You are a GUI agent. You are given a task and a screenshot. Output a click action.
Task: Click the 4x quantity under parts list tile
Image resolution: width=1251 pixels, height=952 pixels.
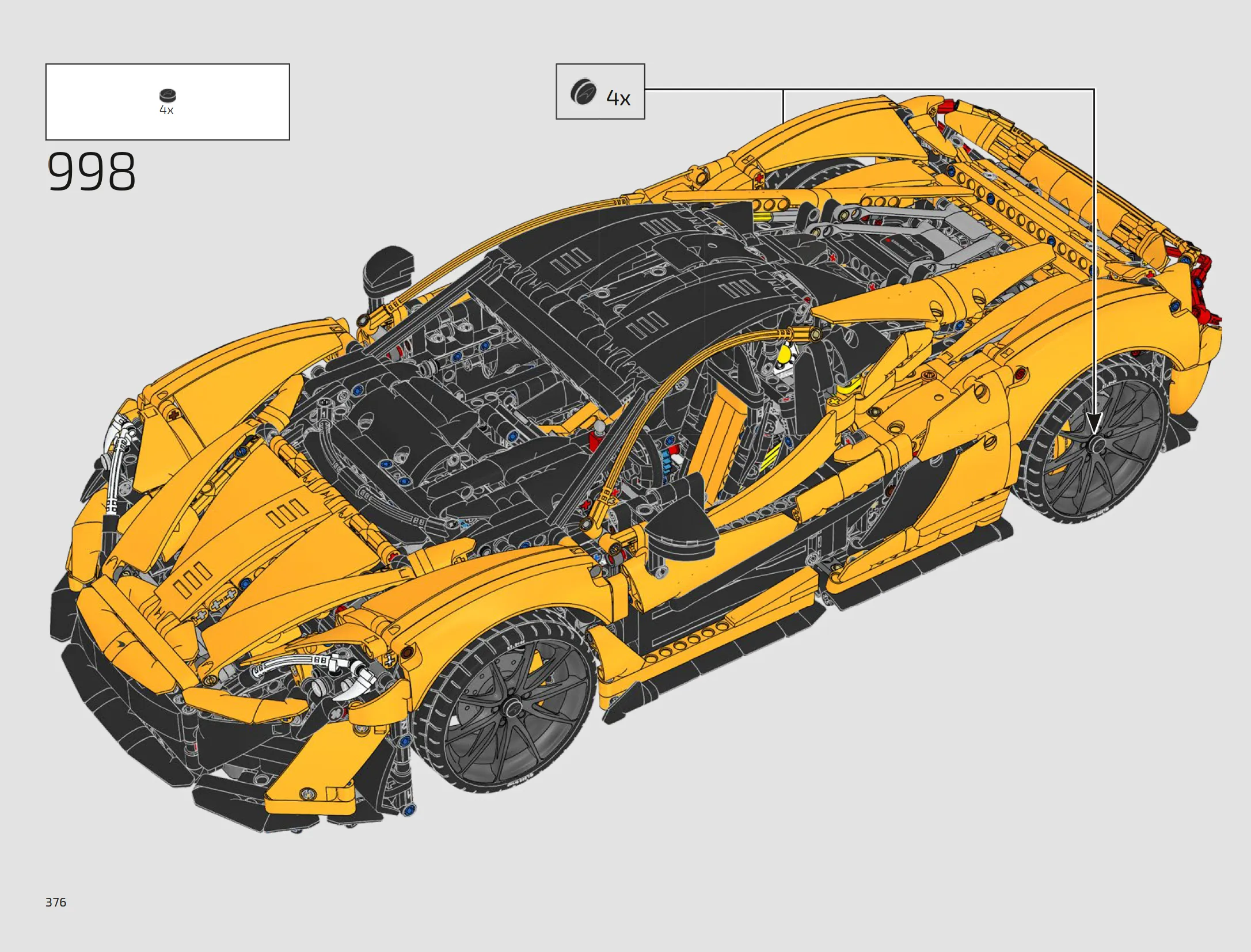pos(166,110)
